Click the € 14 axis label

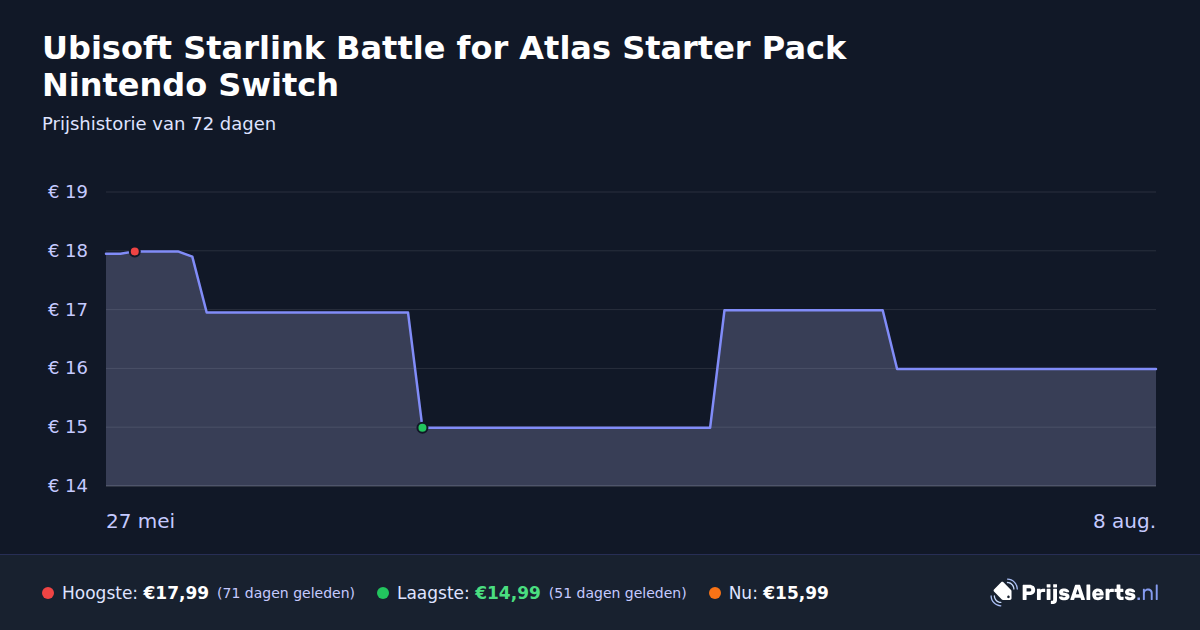pyautogui.click(x=68, y=486)
